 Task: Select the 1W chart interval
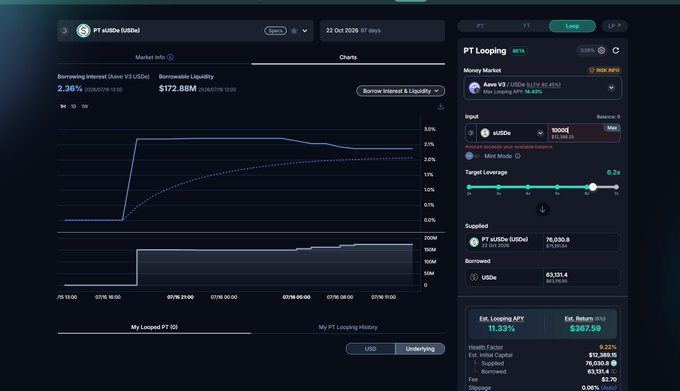point(85,107)
